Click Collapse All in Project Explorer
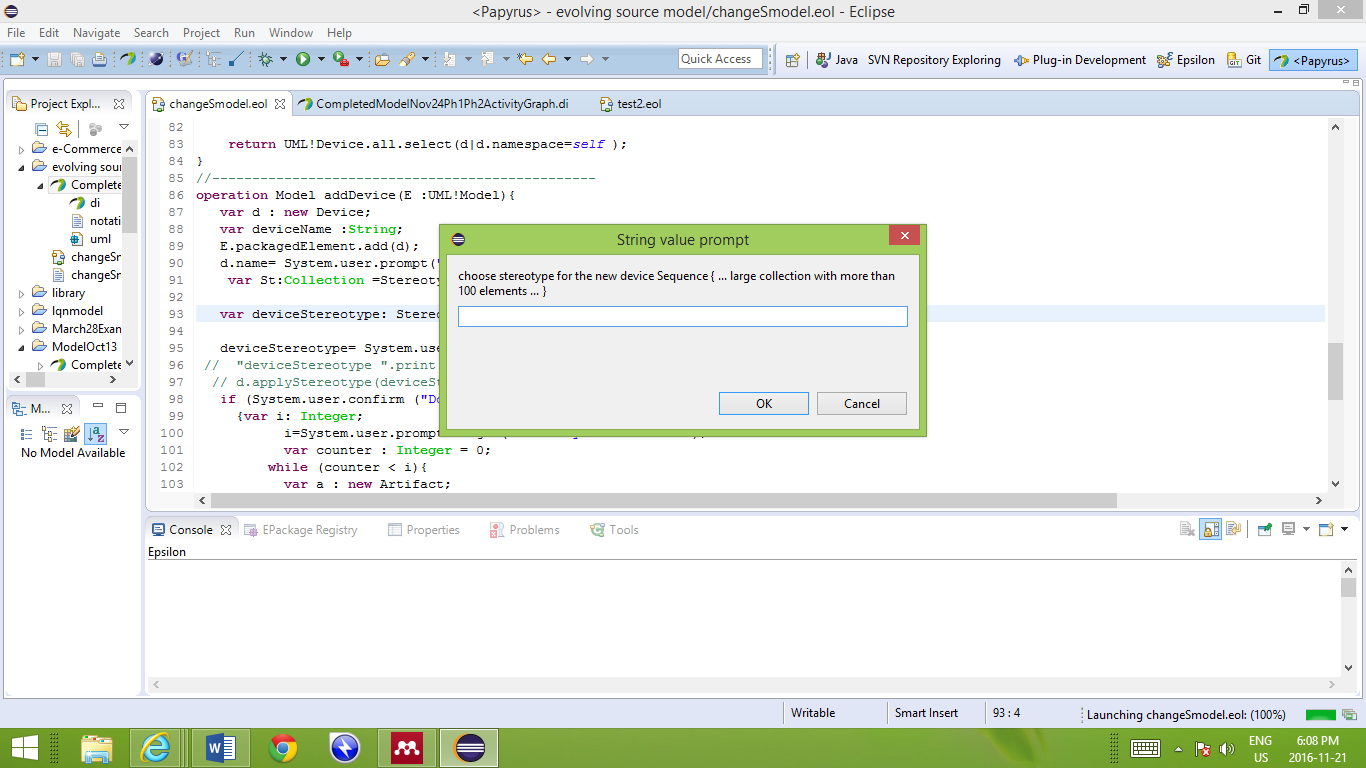 41,129
